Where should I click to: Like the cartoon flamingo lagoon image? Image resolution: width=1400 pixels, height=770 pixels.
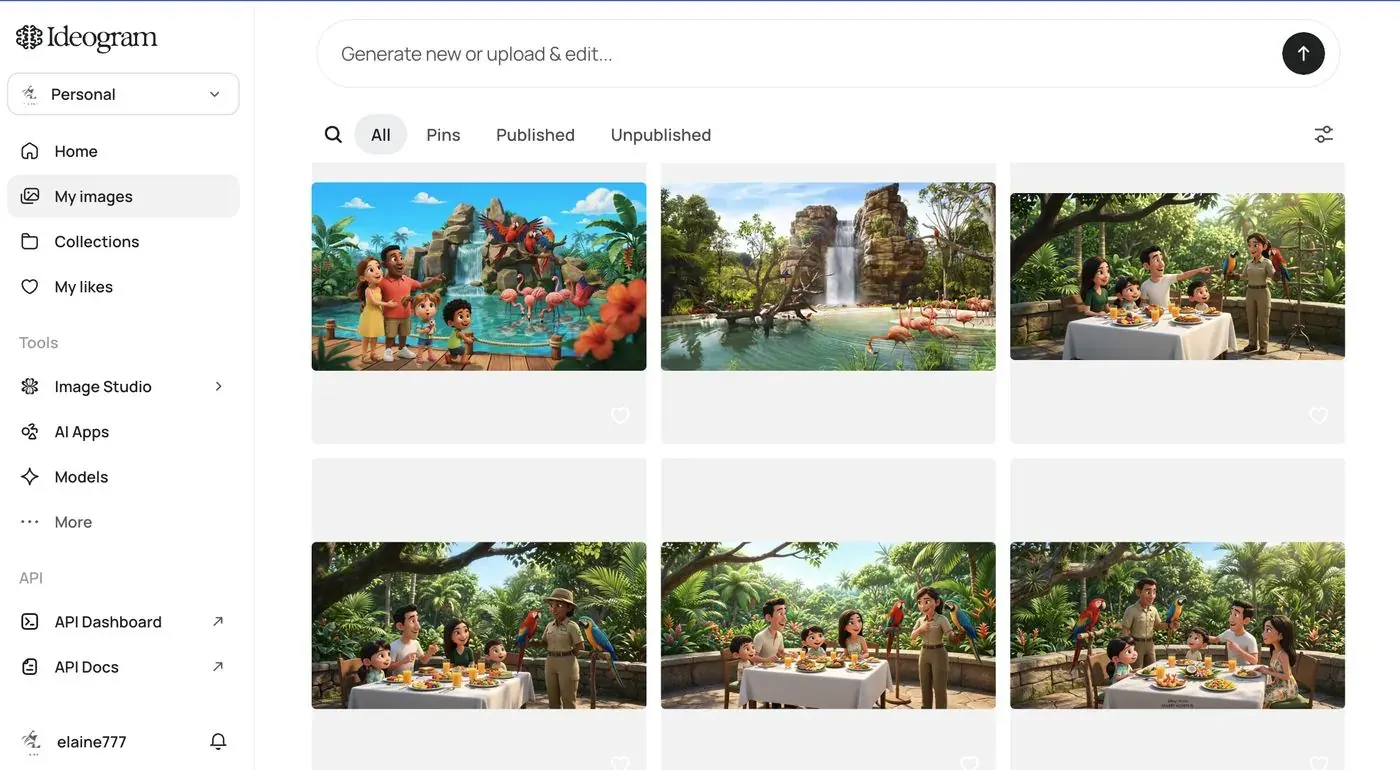pyautogui.click(x=620, y=415)
